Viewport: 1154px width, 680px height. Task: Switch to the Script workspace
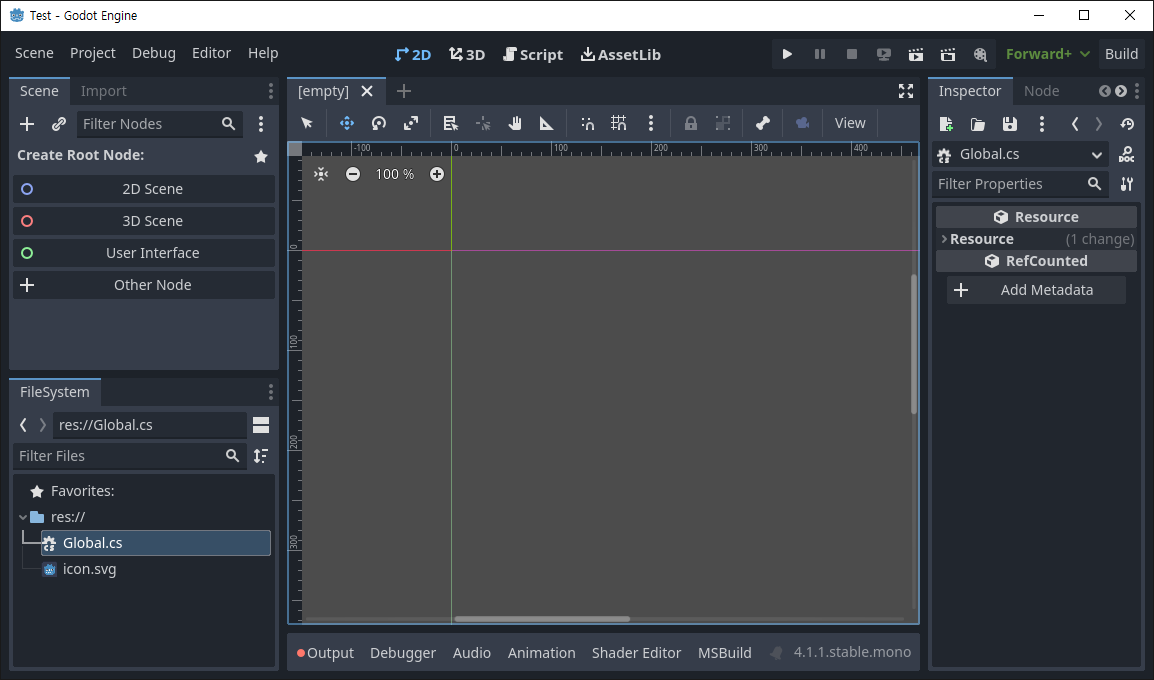(x=533, y=54)
